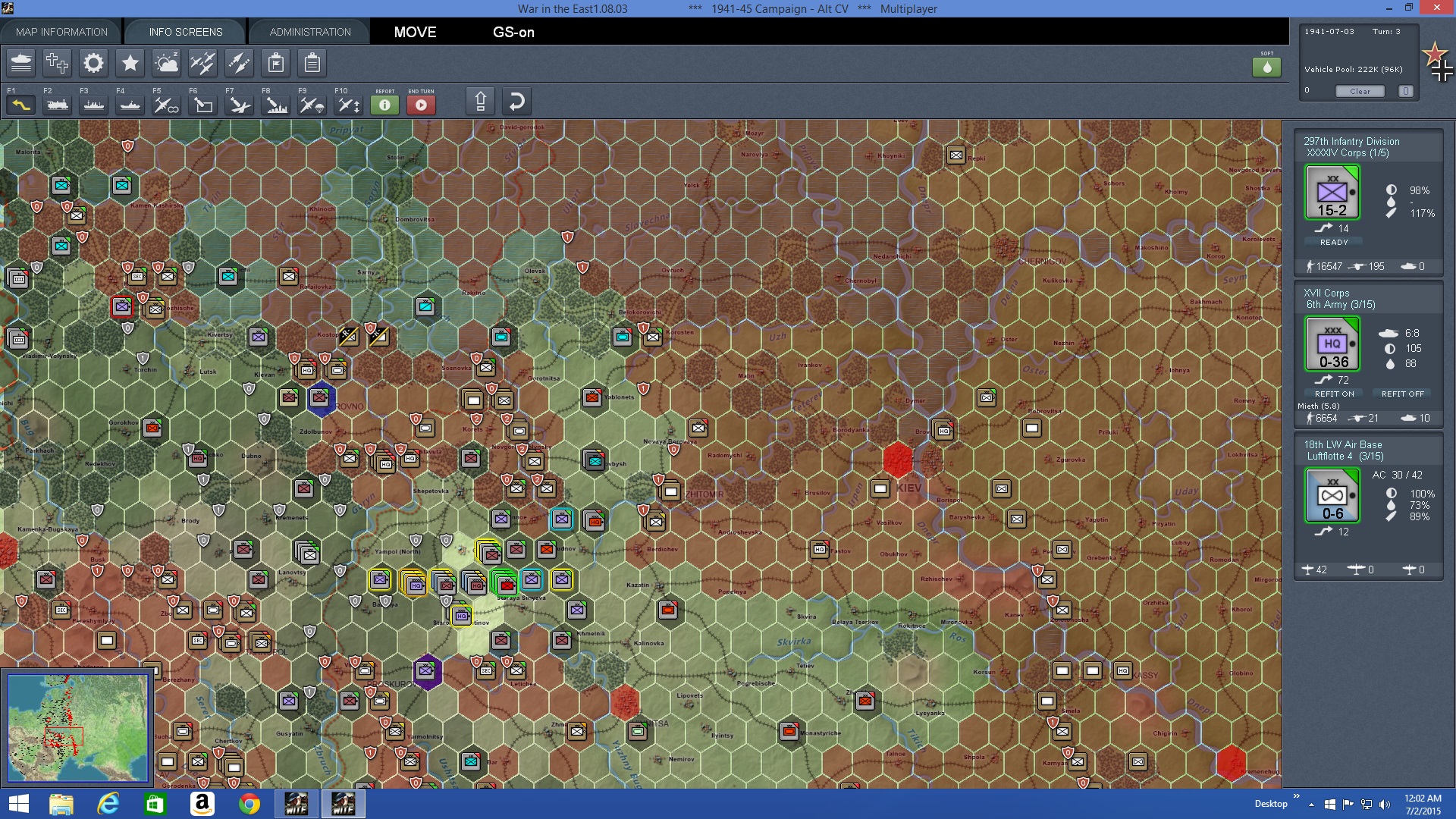Launch Internet Explorer from taskbar
Viewport: 1456px width, 819px height.
click(108, 804)
